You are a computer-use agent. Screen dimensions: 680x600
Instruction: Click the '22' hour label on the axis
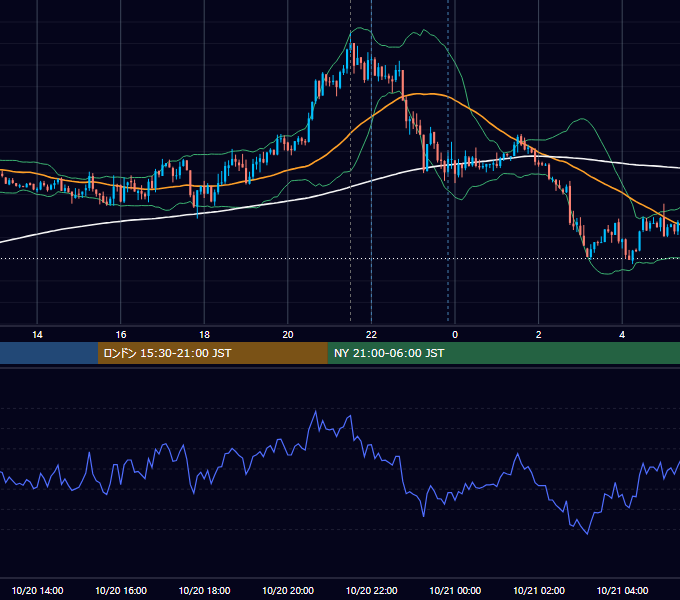pyautogui.click(x=371, y=335)
